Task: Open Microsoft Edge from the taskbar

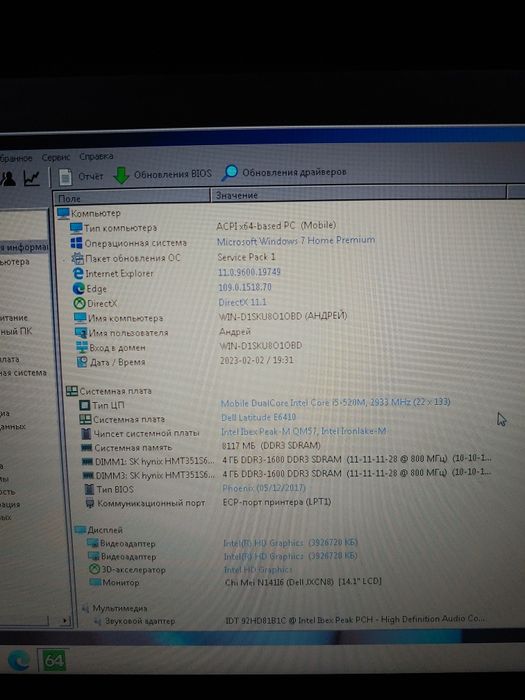Action: (x=18, y=661)
